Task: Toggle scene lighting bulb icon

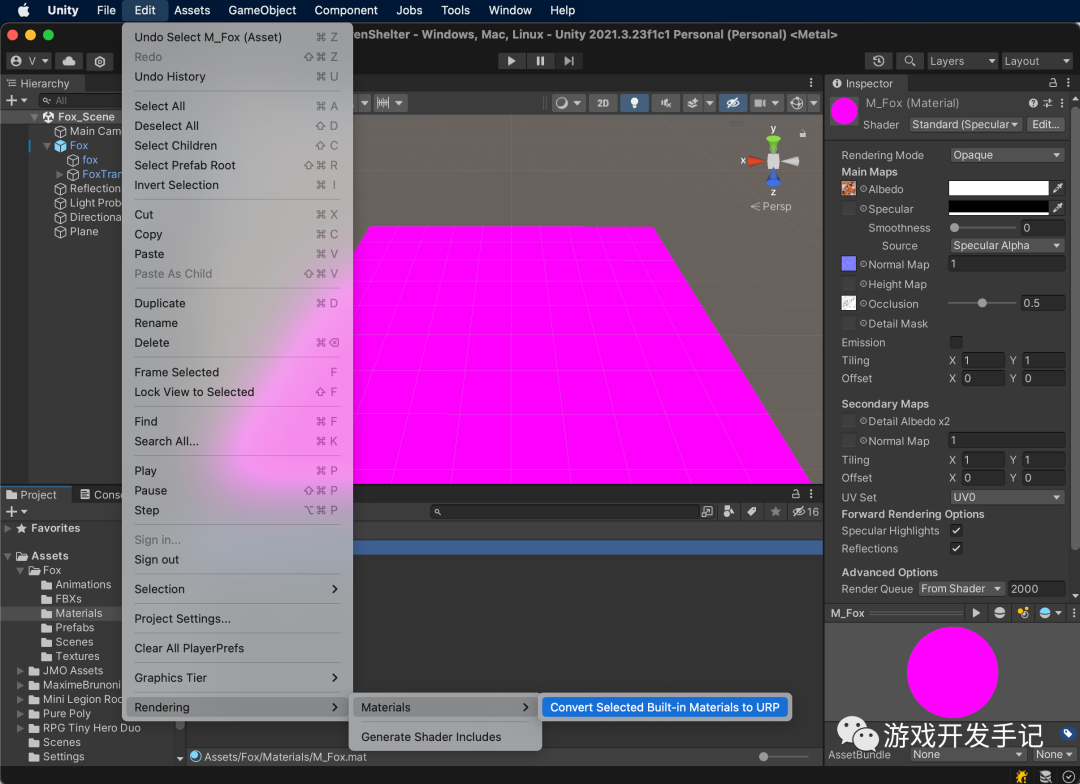Action: point(634,103)
